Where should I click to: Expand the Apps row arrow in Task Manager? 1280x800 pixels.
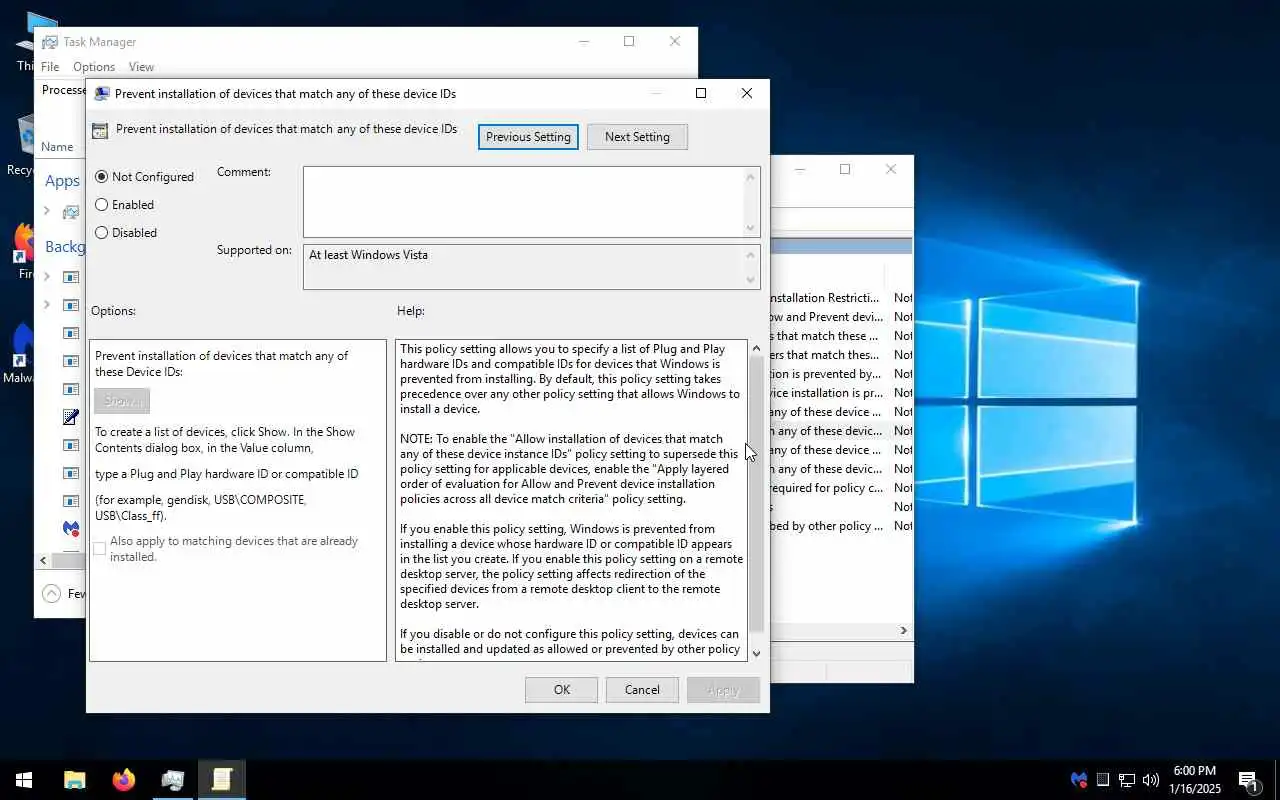pos(46,211)
